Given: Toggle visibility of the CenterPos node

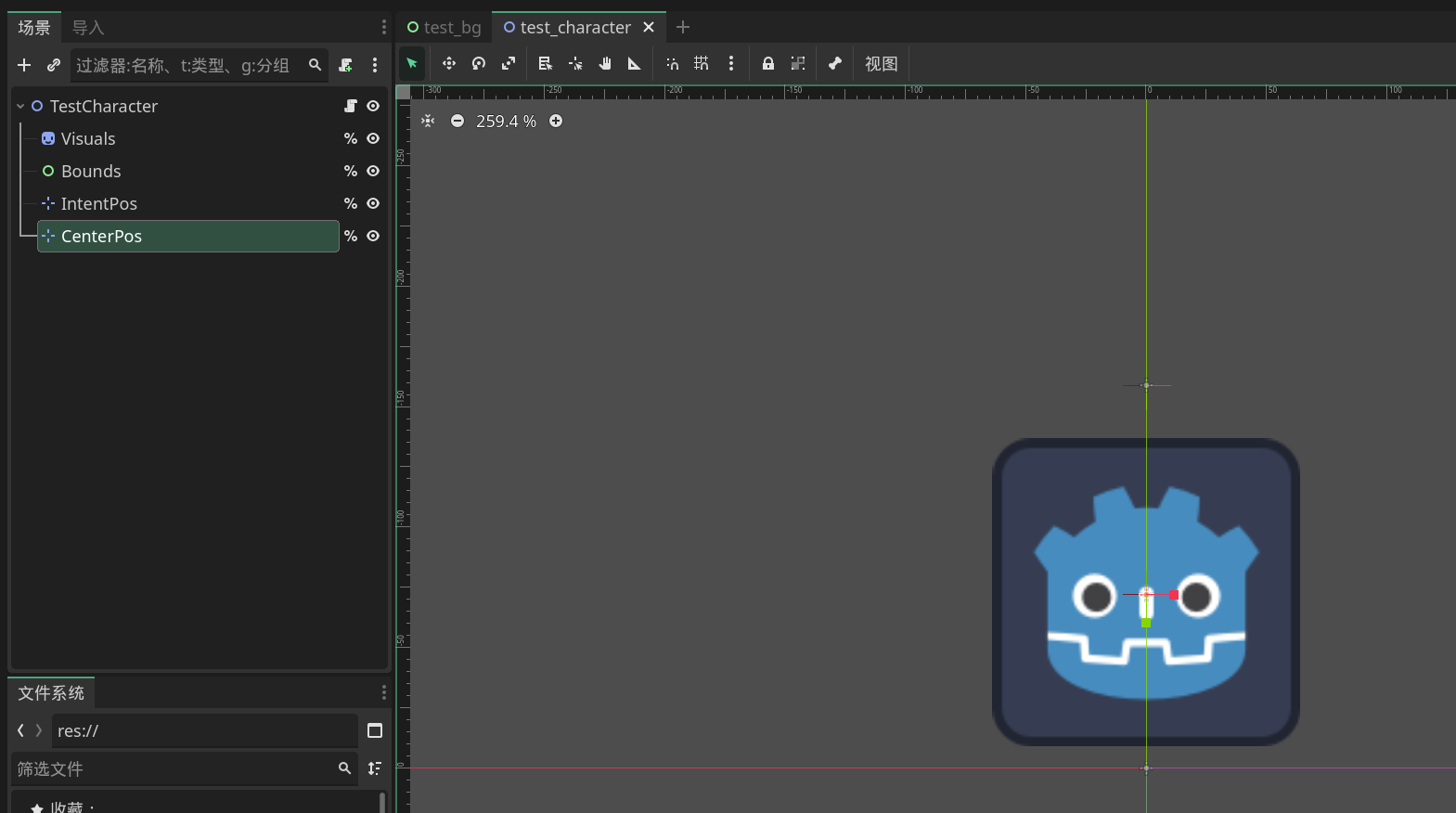Looking at the screenshot, I should [x=373, y=236].
